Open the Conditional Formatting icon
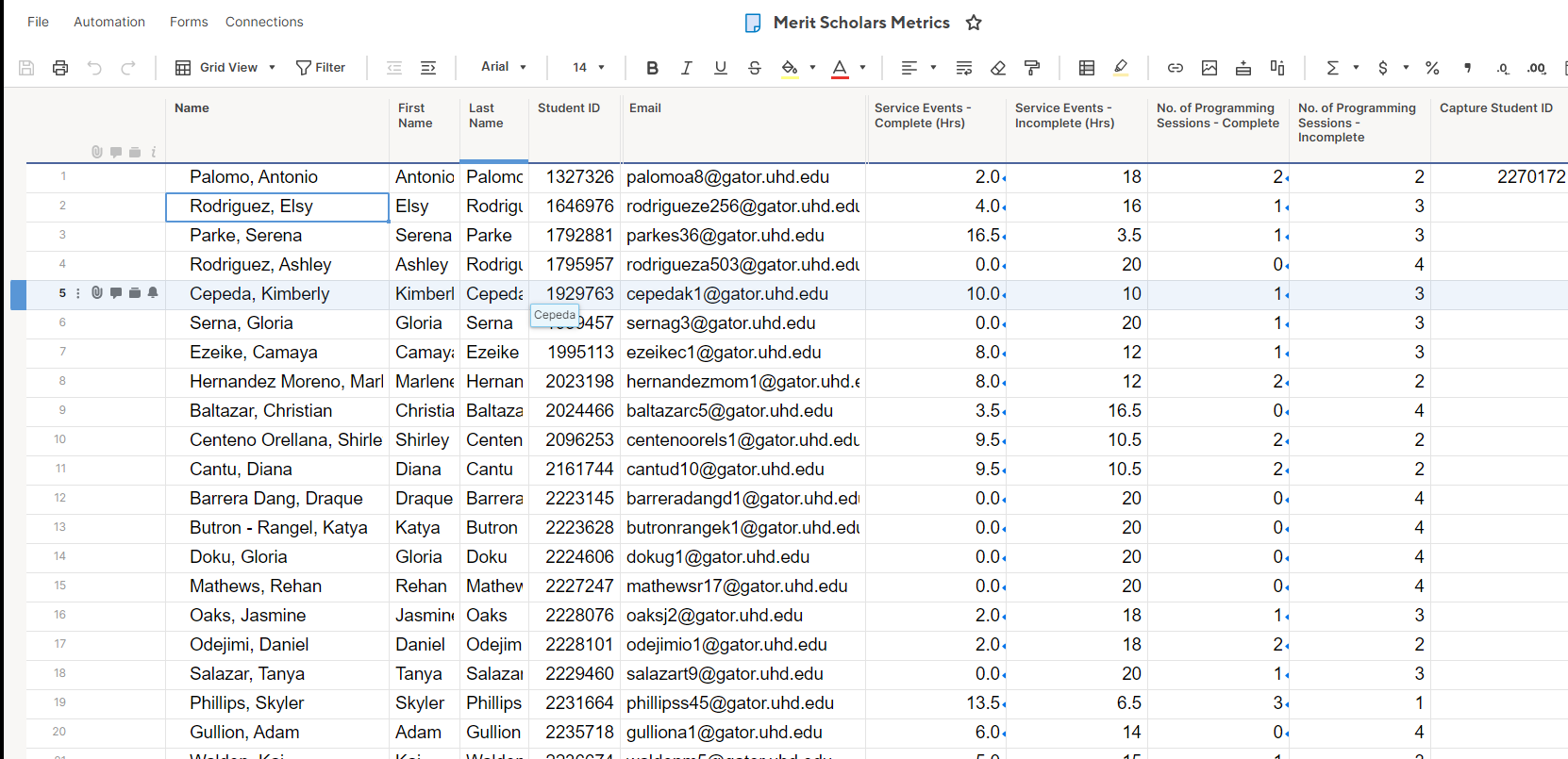 [1087, 68]
